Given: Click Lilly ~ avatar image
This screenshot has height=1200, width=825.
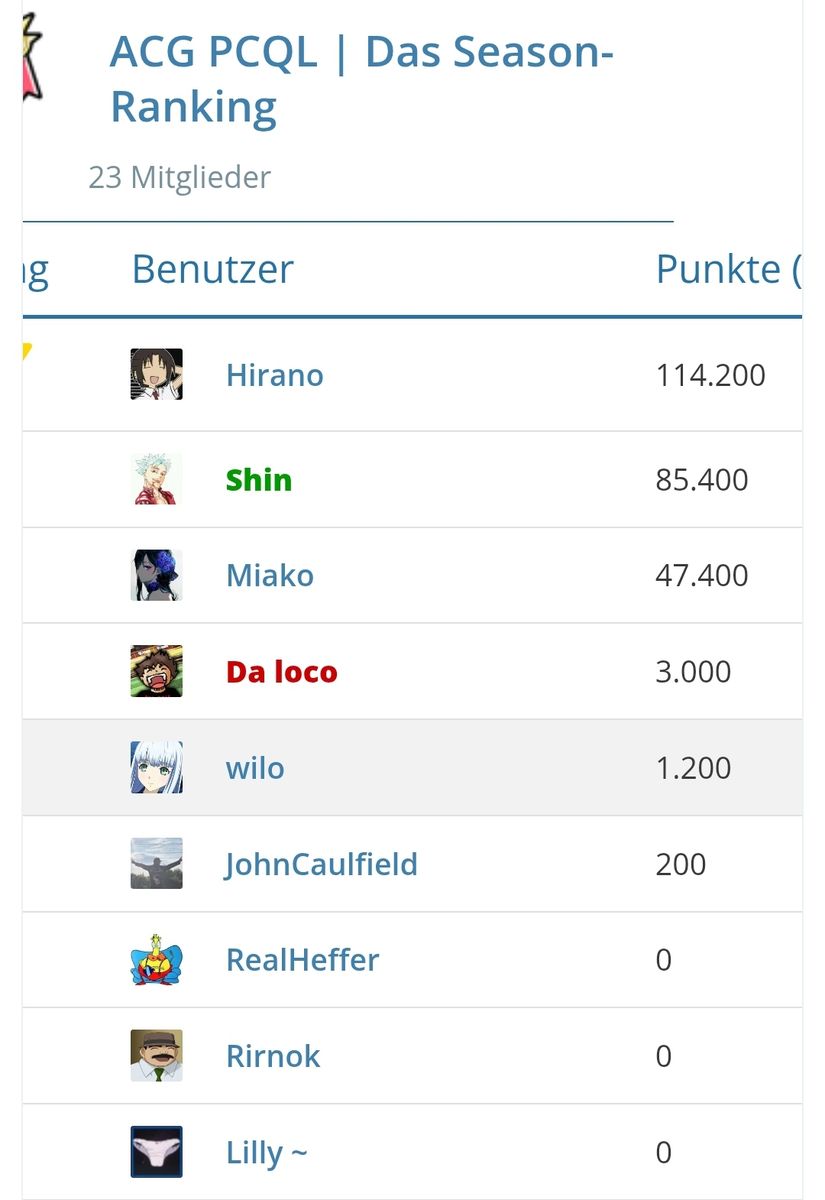Looking at the screenshot, I should 156,1152.
